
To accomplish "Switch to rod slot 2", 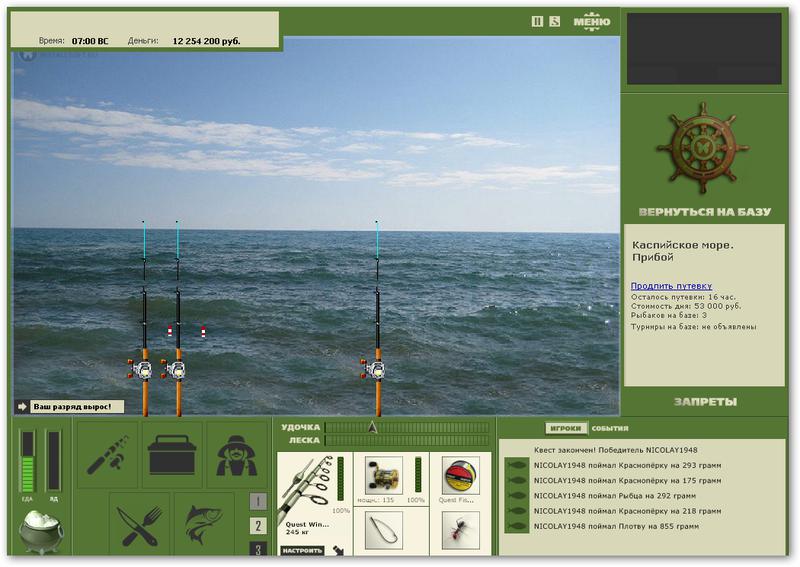I will [258, 526].
